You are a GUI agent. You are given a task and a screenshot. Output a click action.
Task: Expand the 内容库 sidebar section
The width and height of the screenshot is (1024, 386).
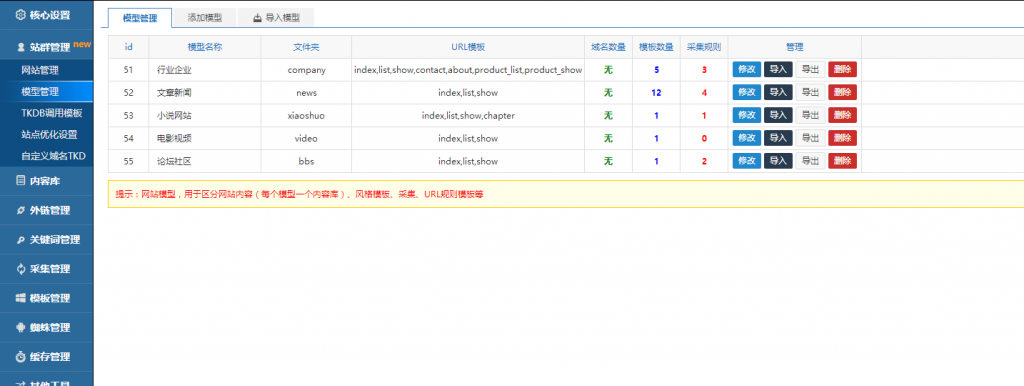(46, 181)
